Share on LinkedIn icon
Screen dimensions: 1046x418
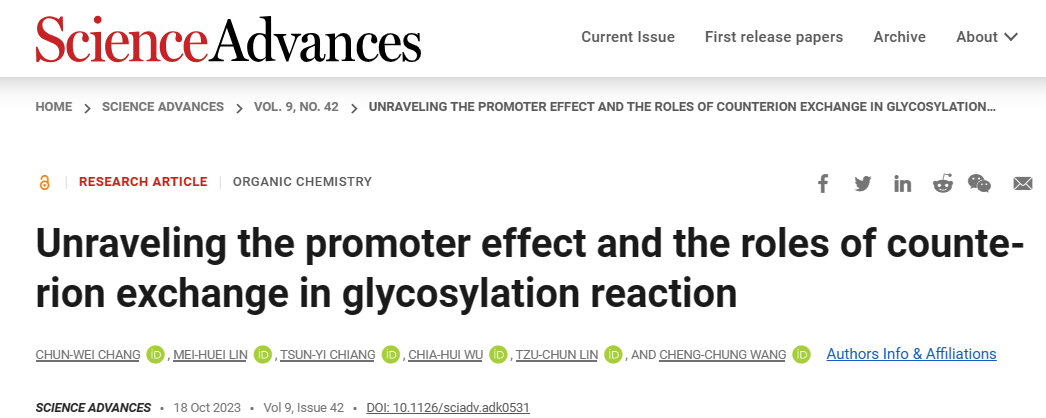pos(903,183)
